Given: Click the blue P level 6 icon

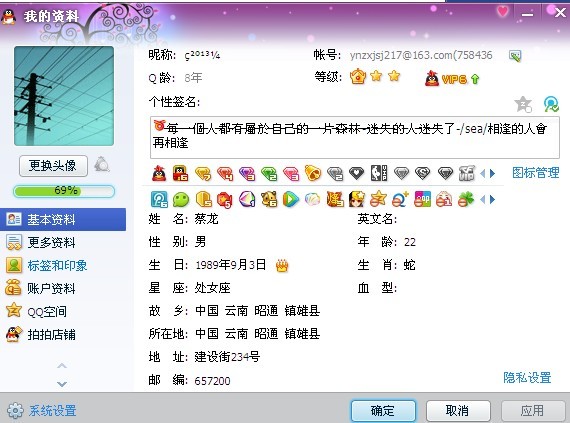Looking at the screenshot, I should [x=159, y=199].
